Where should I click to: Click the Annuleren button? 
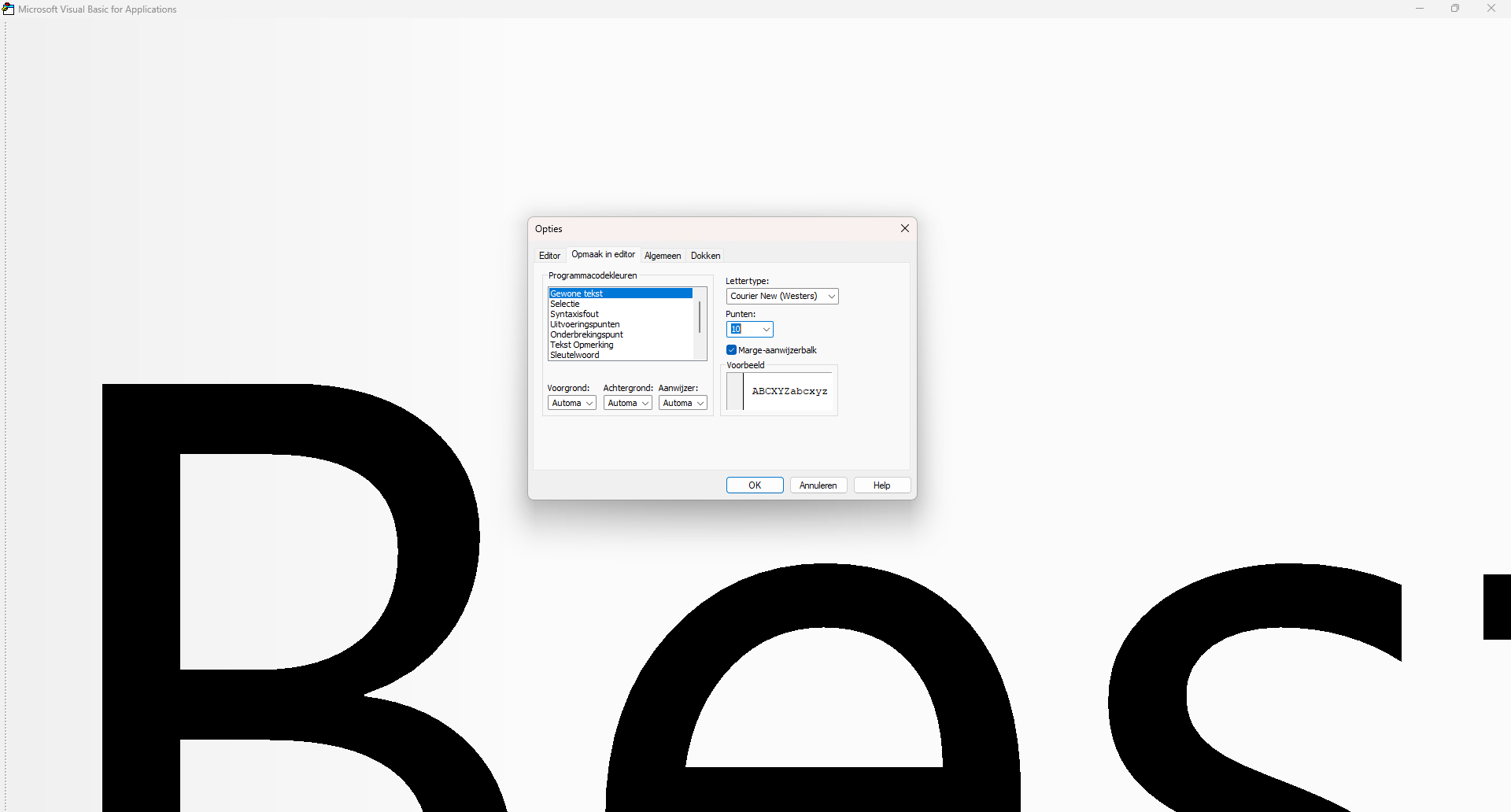[x=818, y=485]
